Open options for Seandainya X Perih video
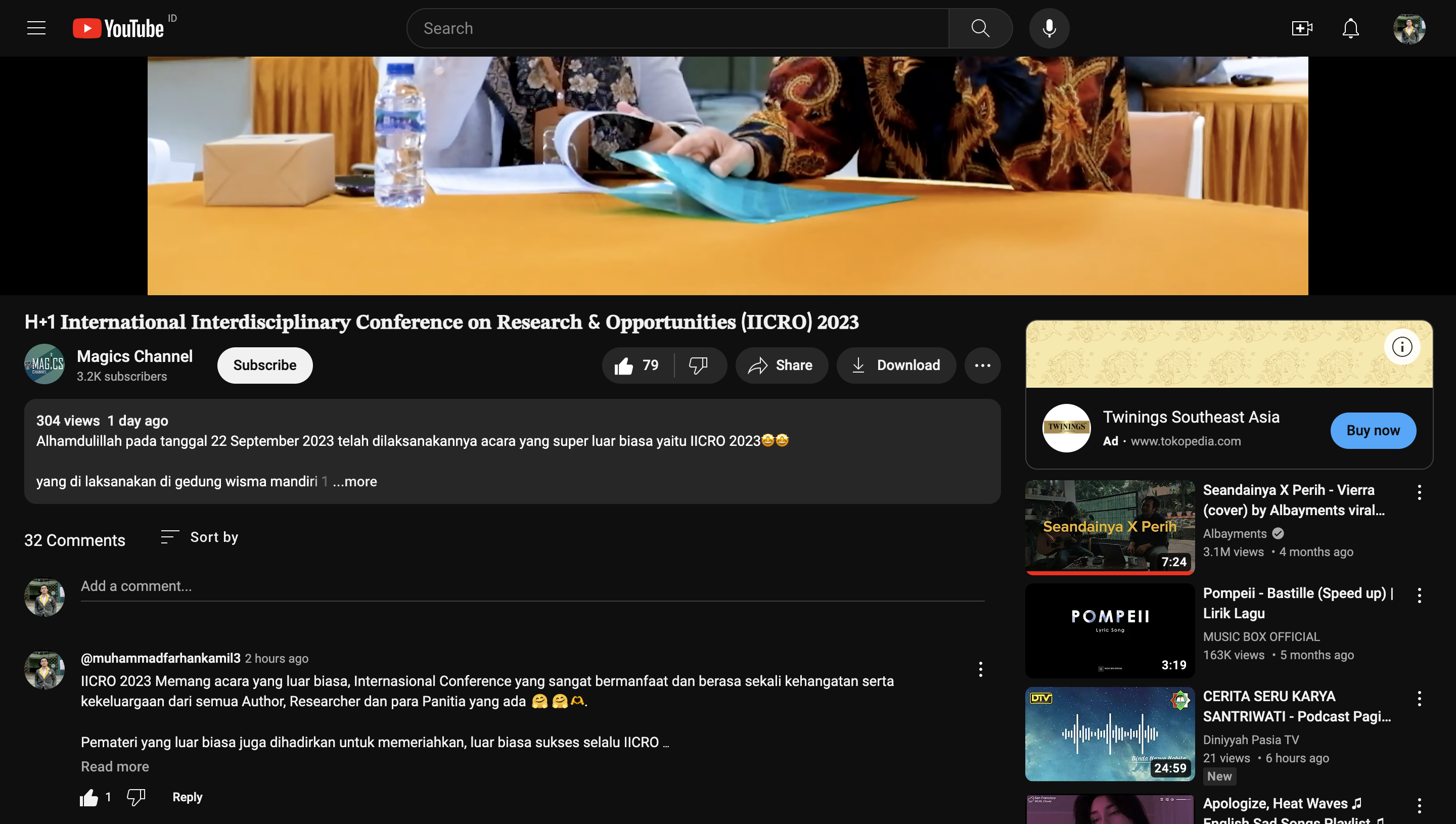Screen dimensions: 1456x824 pos(1419,492)
